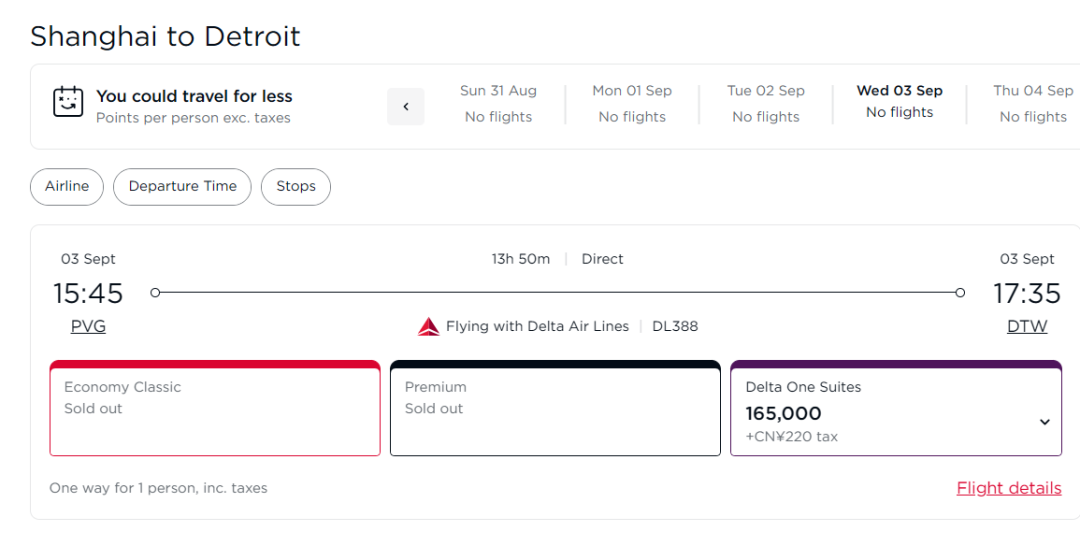Open the Stops filter
1080x546 pixels.
pyautogui.click(x=296, y=187)
